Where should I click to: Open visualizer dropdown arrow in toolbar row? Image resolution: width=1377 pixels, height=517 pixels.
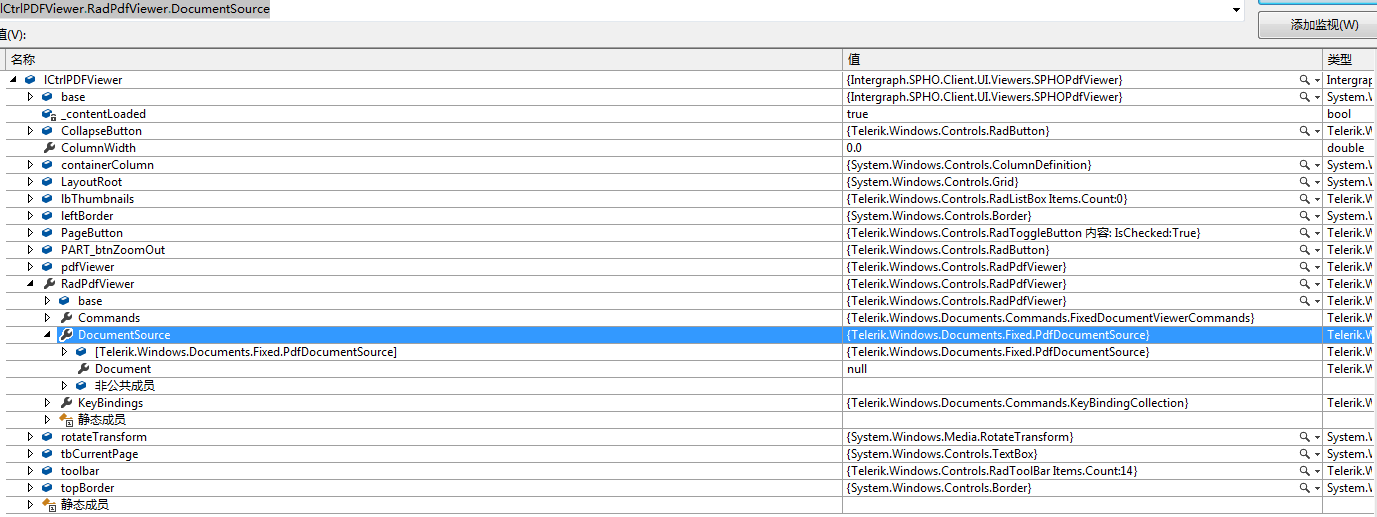pyautogui.click(x=1317, y=471)
